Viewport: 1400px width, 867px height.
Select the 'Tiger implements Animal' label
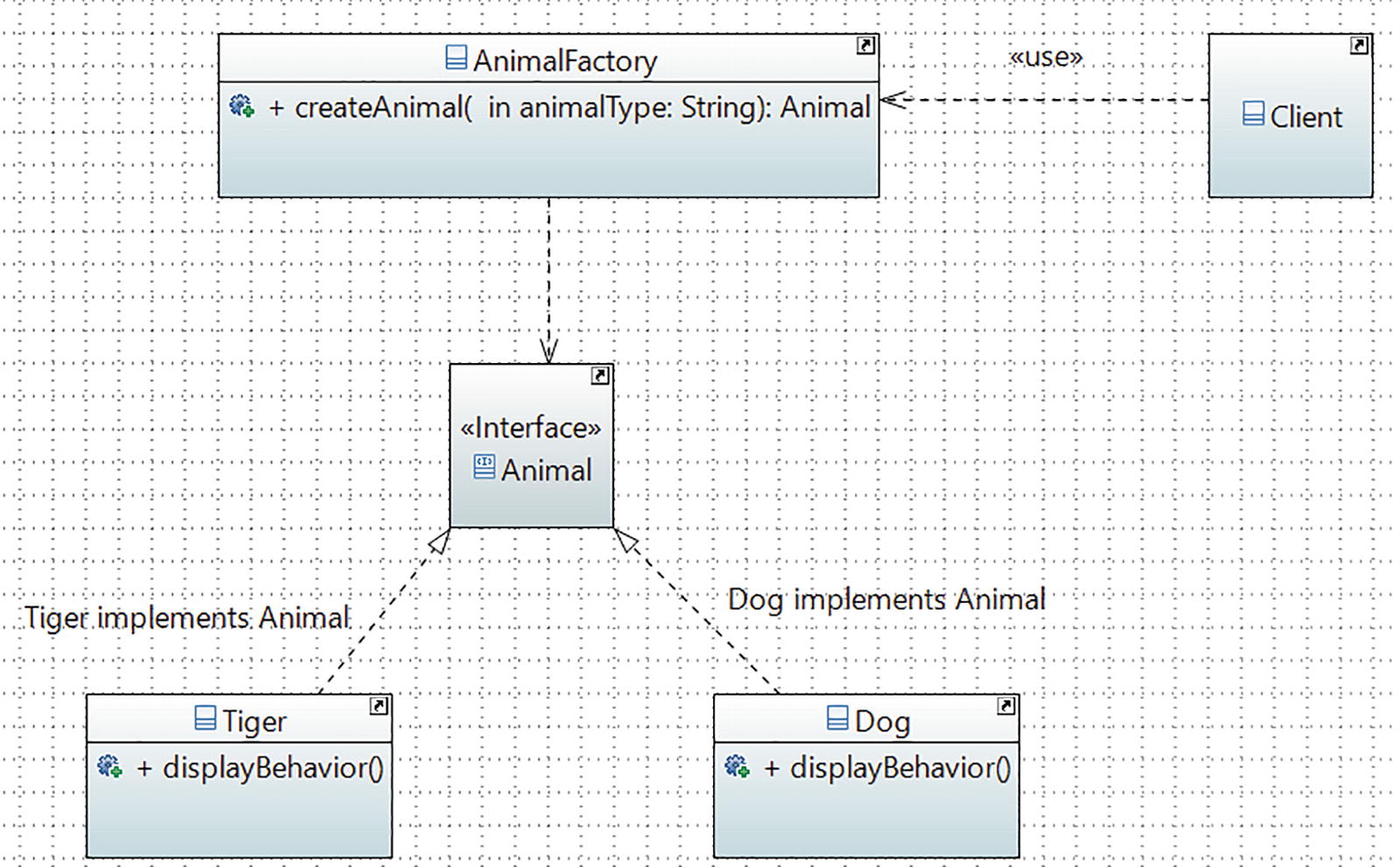186,618
